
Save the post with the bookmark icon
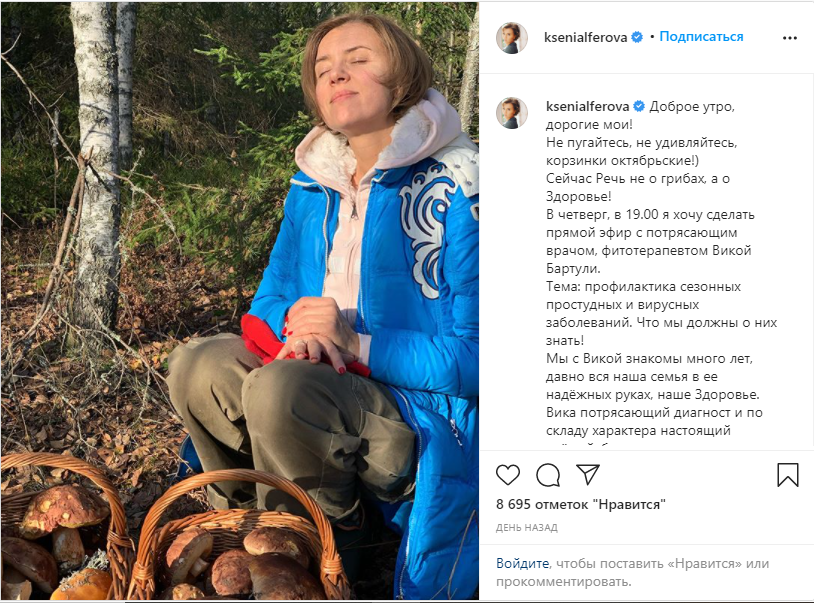[x=788, y=474]
